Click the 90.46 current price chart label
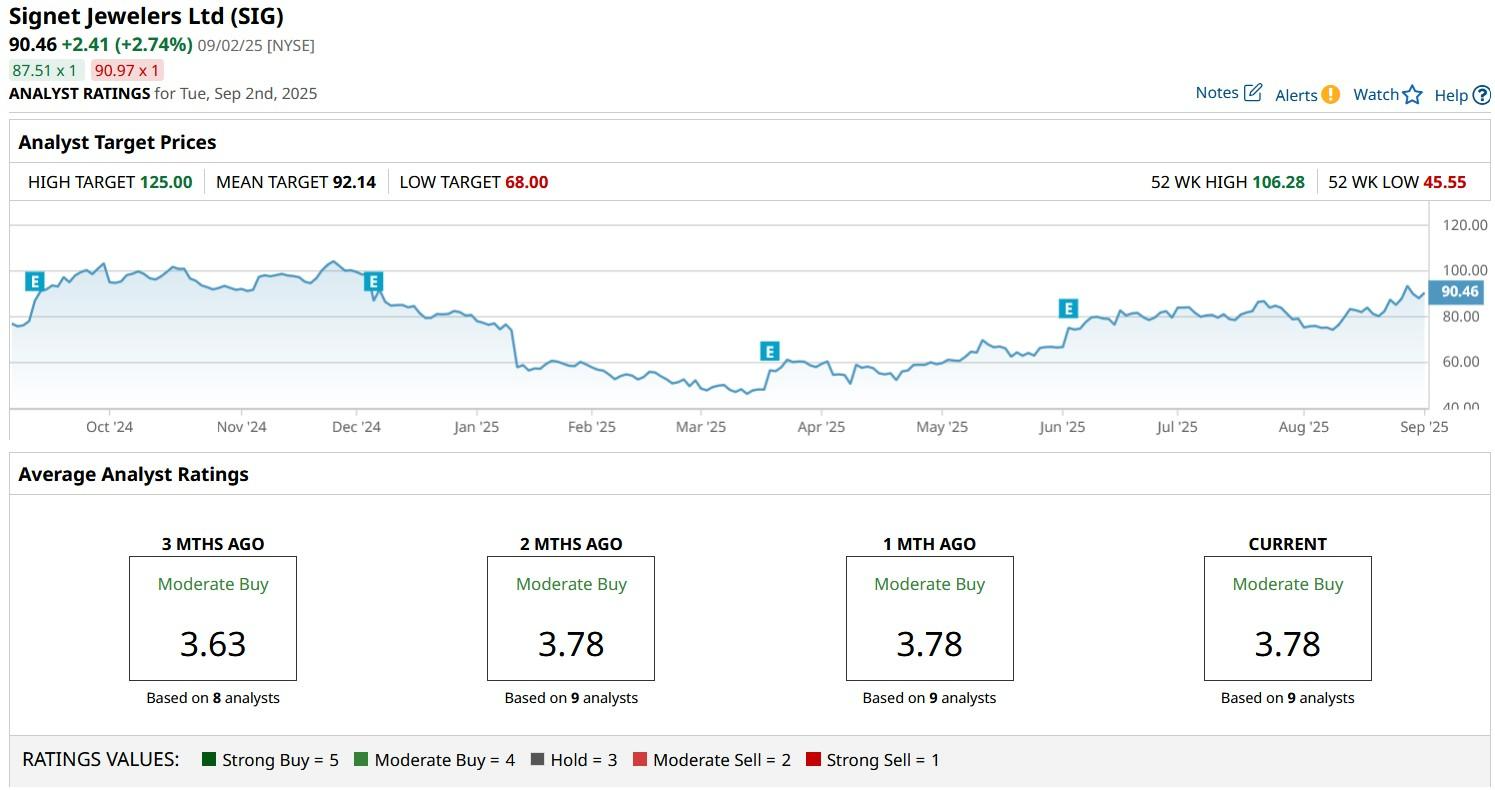Screen dimensions: 1495x790 click(1459, 292)
